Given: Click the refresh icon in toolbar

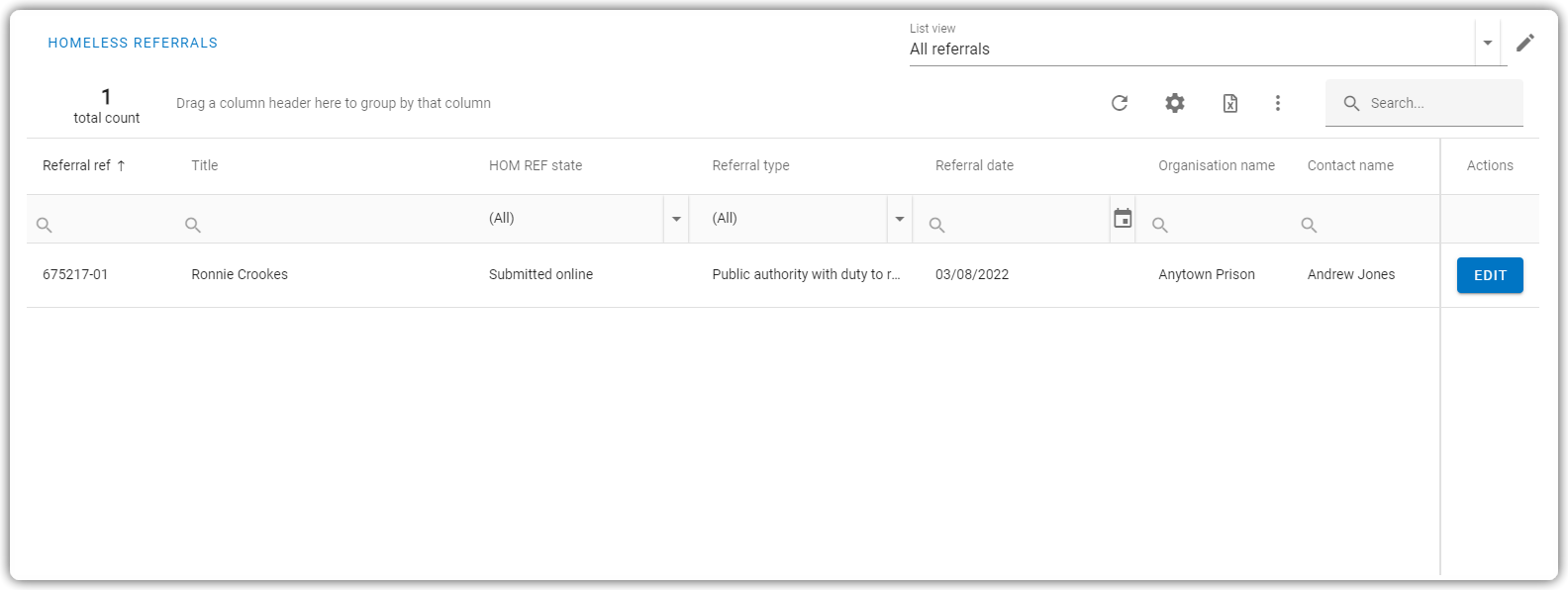Looking at the screenshot, I should 1120,103.
